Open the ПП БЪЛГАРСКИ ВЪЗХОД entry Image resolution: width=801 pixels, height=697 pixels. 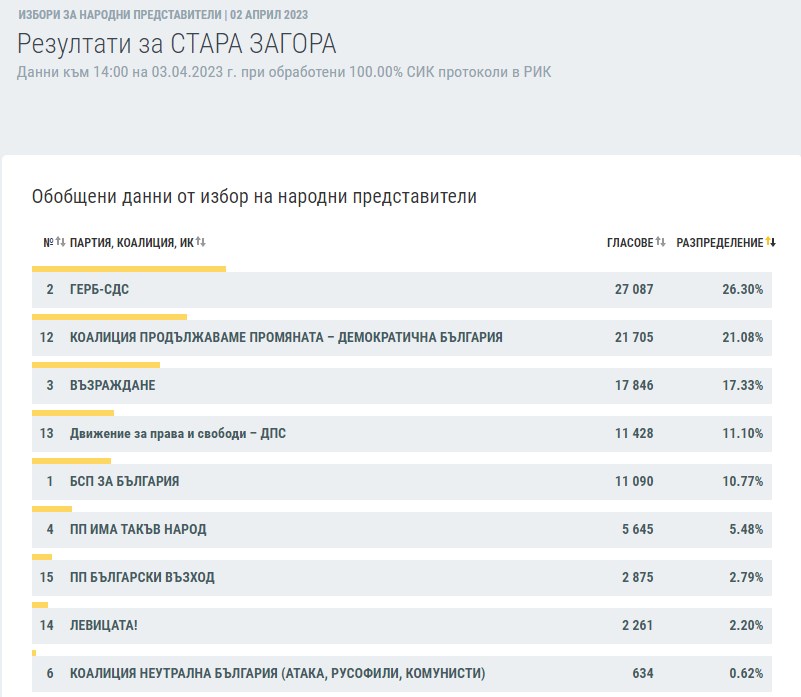tap(142, 578)
